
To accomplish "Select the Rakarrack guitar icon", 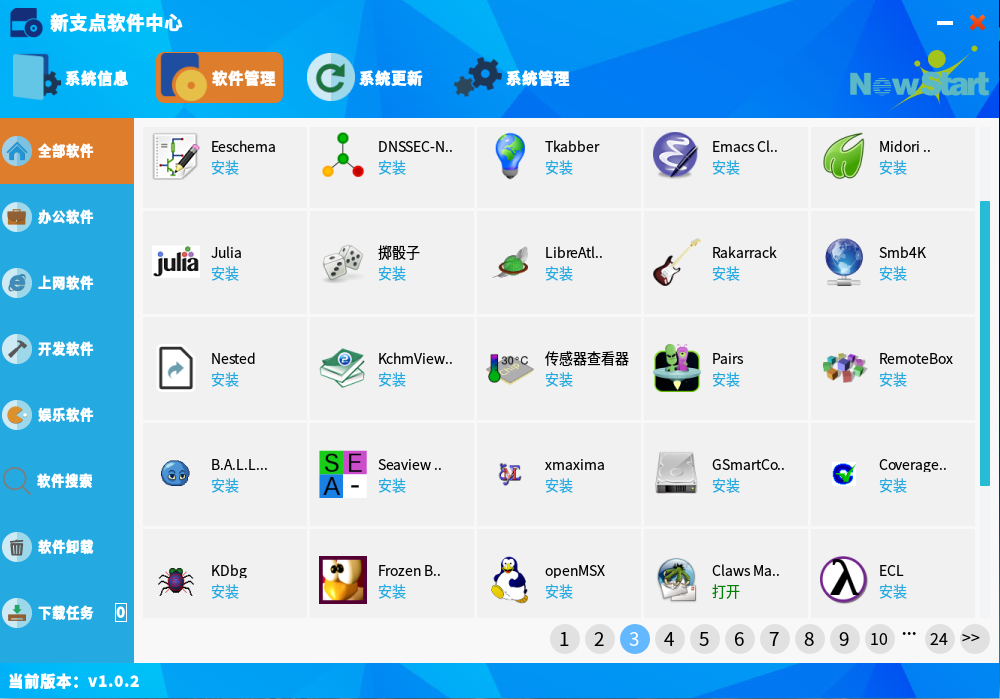I will [x=677, y=262].
